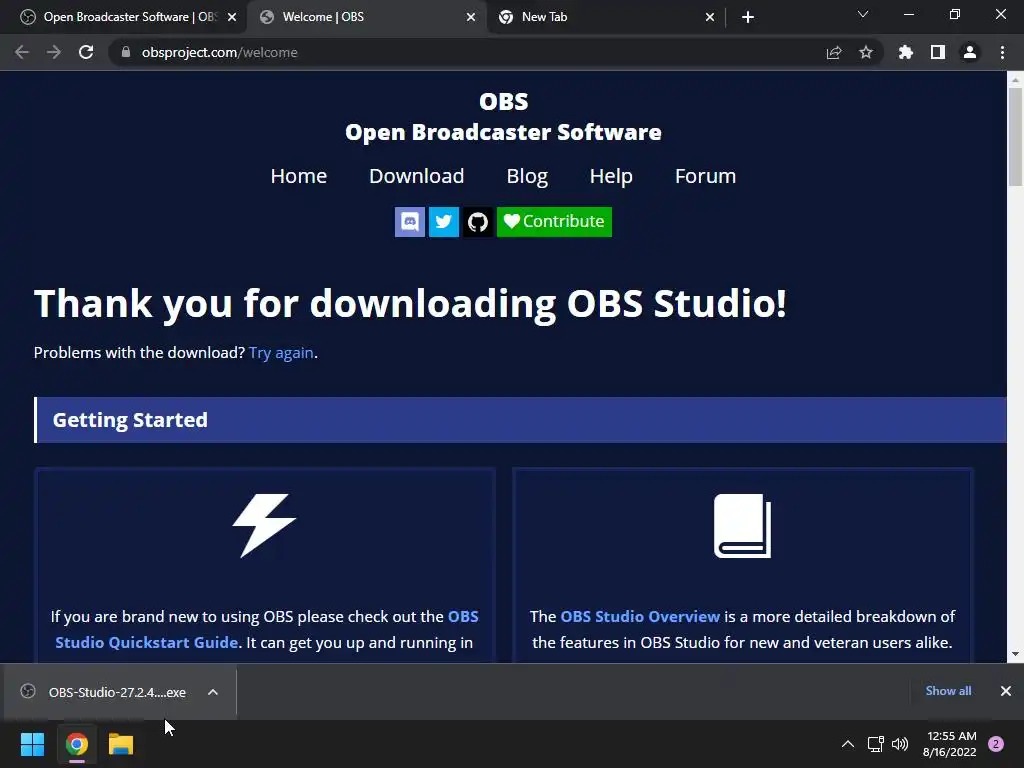Screen dimensions: 1024x768
Task: Close the Welcome | OBS tab
Action: 471,17
